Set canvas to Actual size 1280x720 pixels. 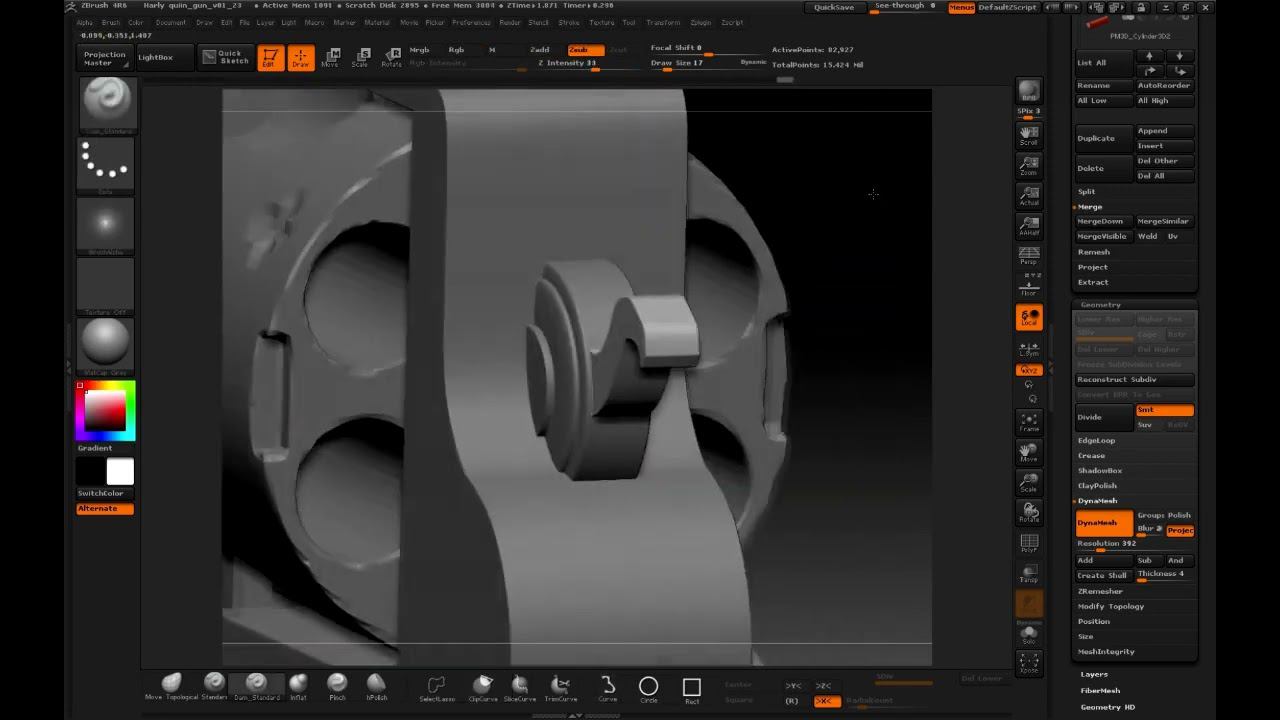1029,195
